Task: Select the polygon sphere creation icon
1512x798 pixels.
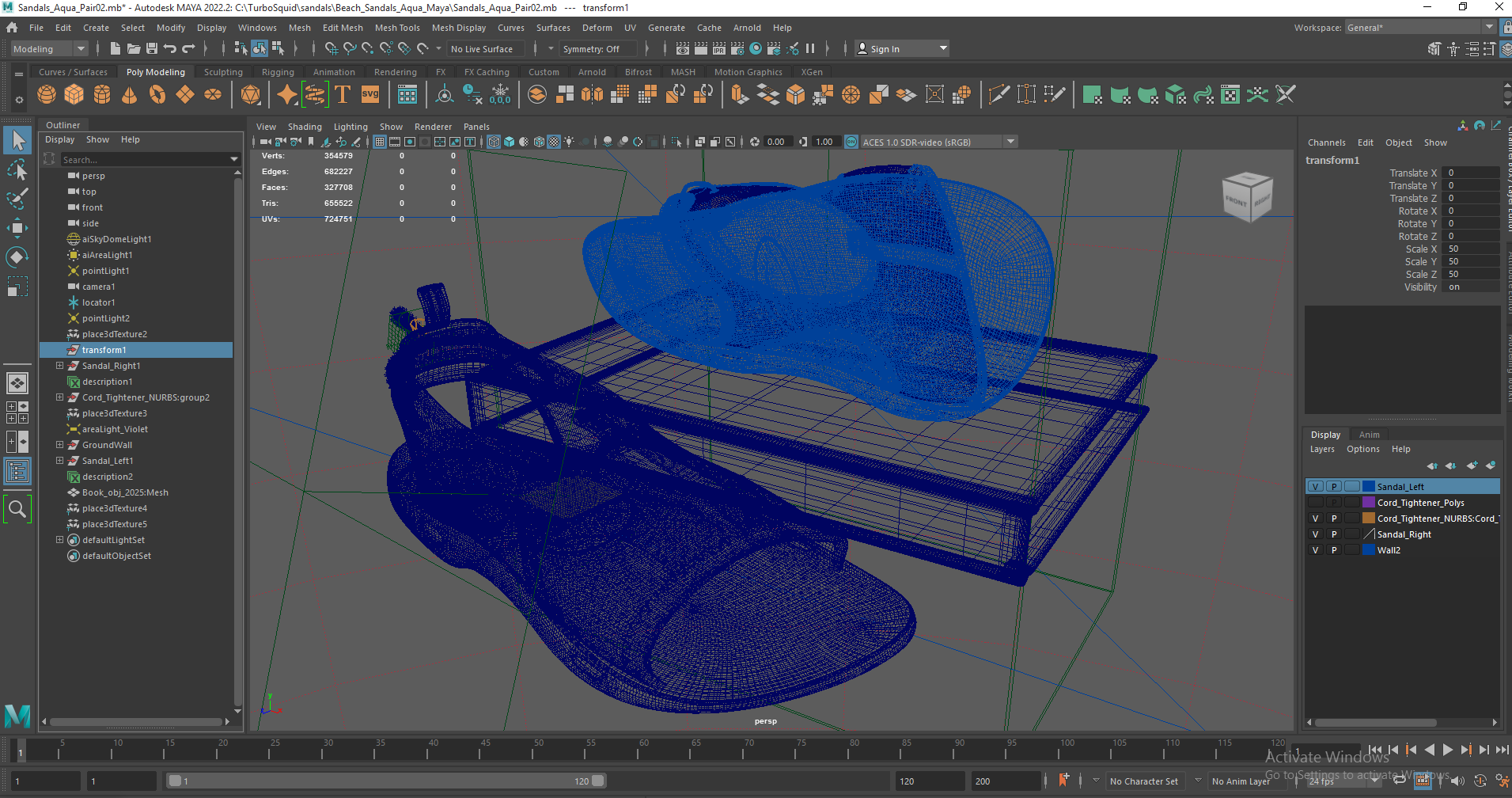Action: tap(46, 94)
